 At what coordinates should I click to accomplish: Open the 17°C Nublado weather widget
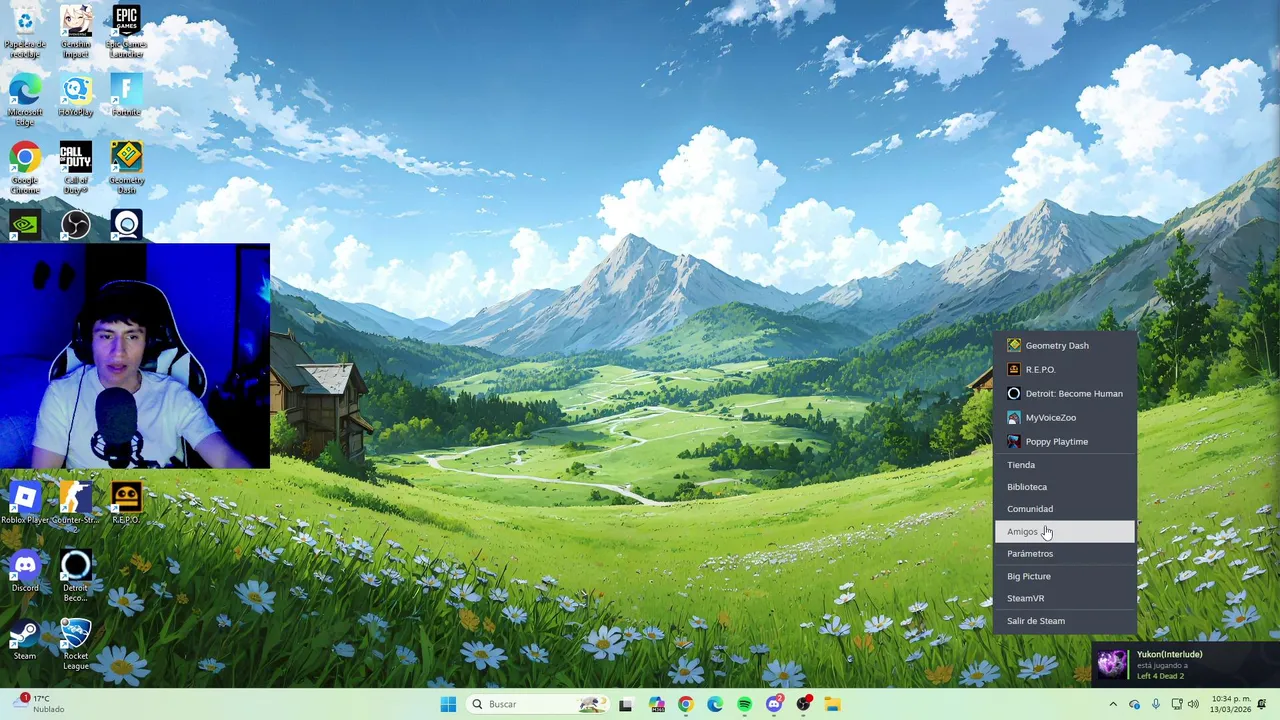40,704
